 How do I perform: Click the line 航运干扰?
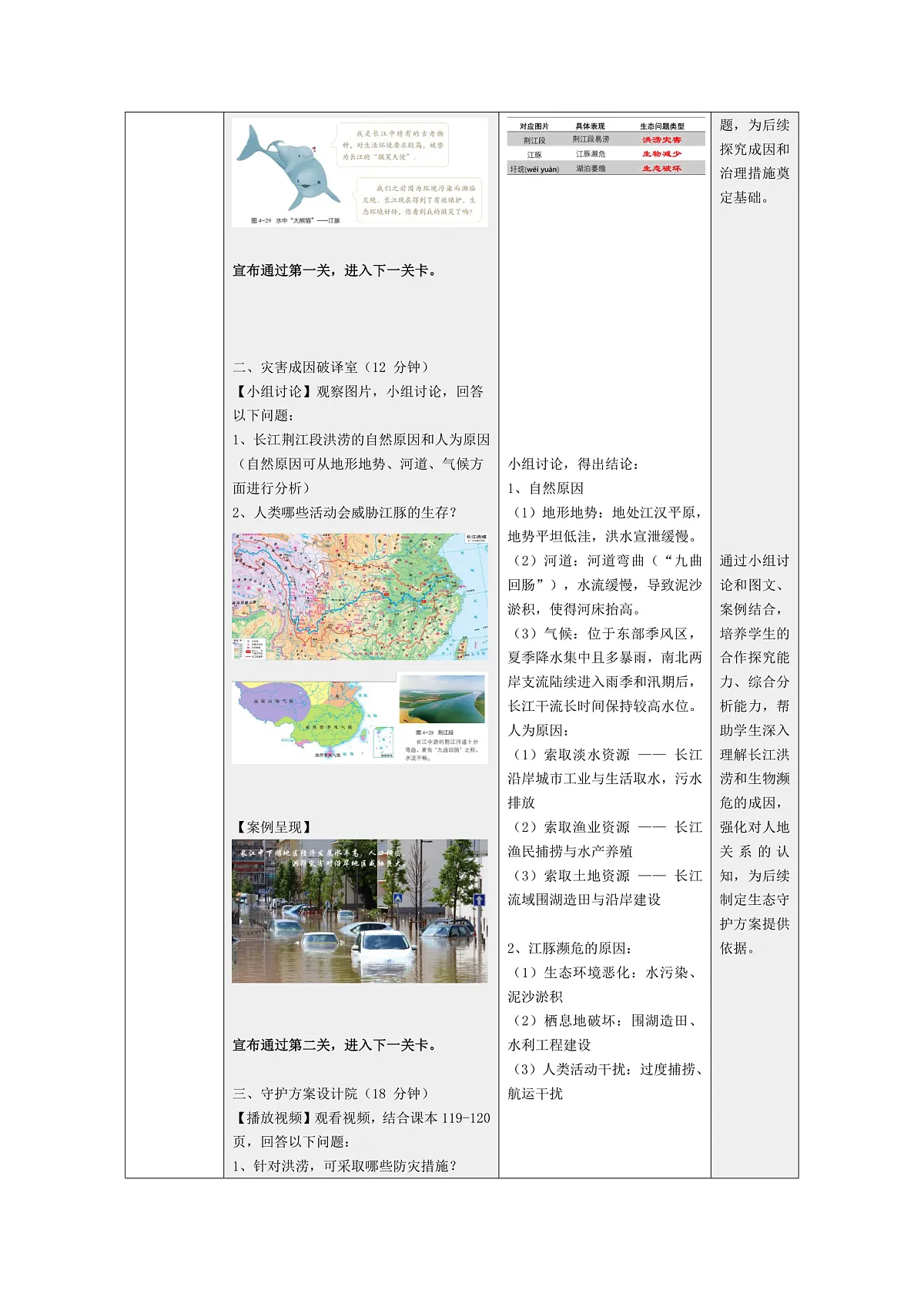(535, 1094)
